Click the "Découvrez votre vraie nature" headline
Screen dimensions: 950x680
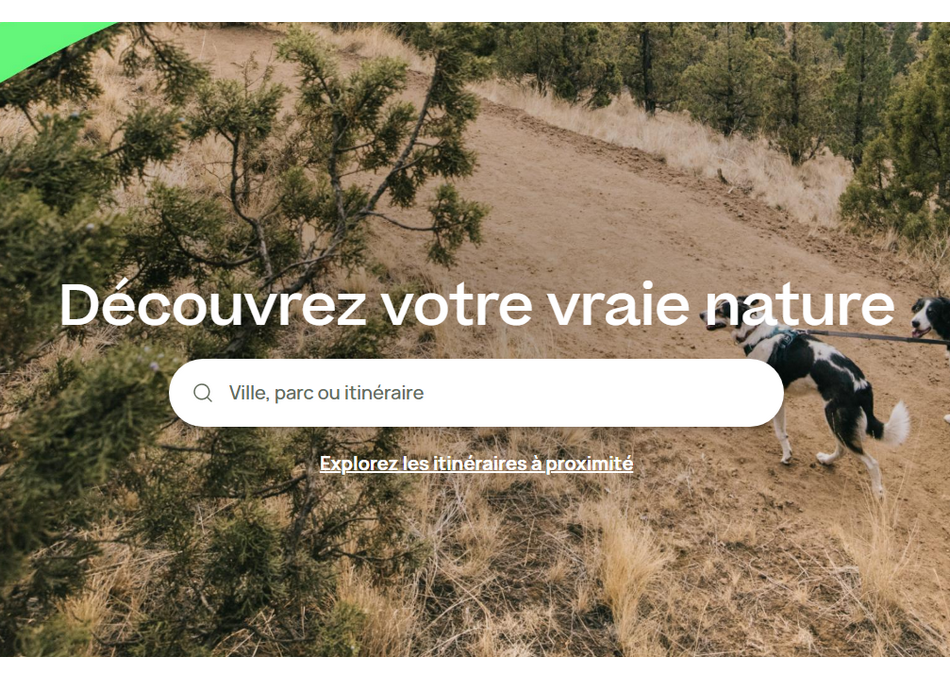click(477, 304)
